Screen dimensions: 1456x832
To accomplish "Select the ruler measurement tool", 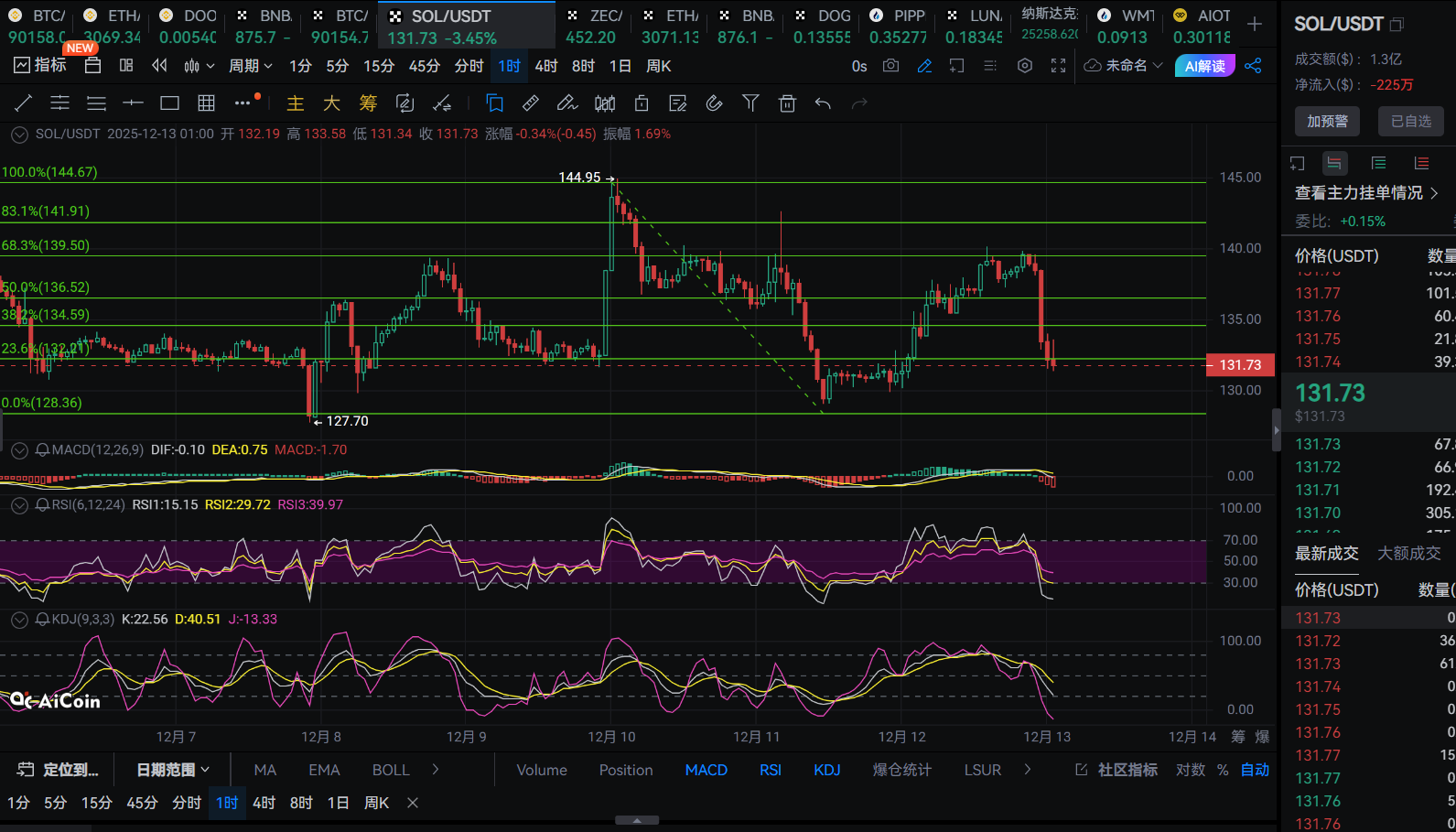I will [x=530, y=103].
